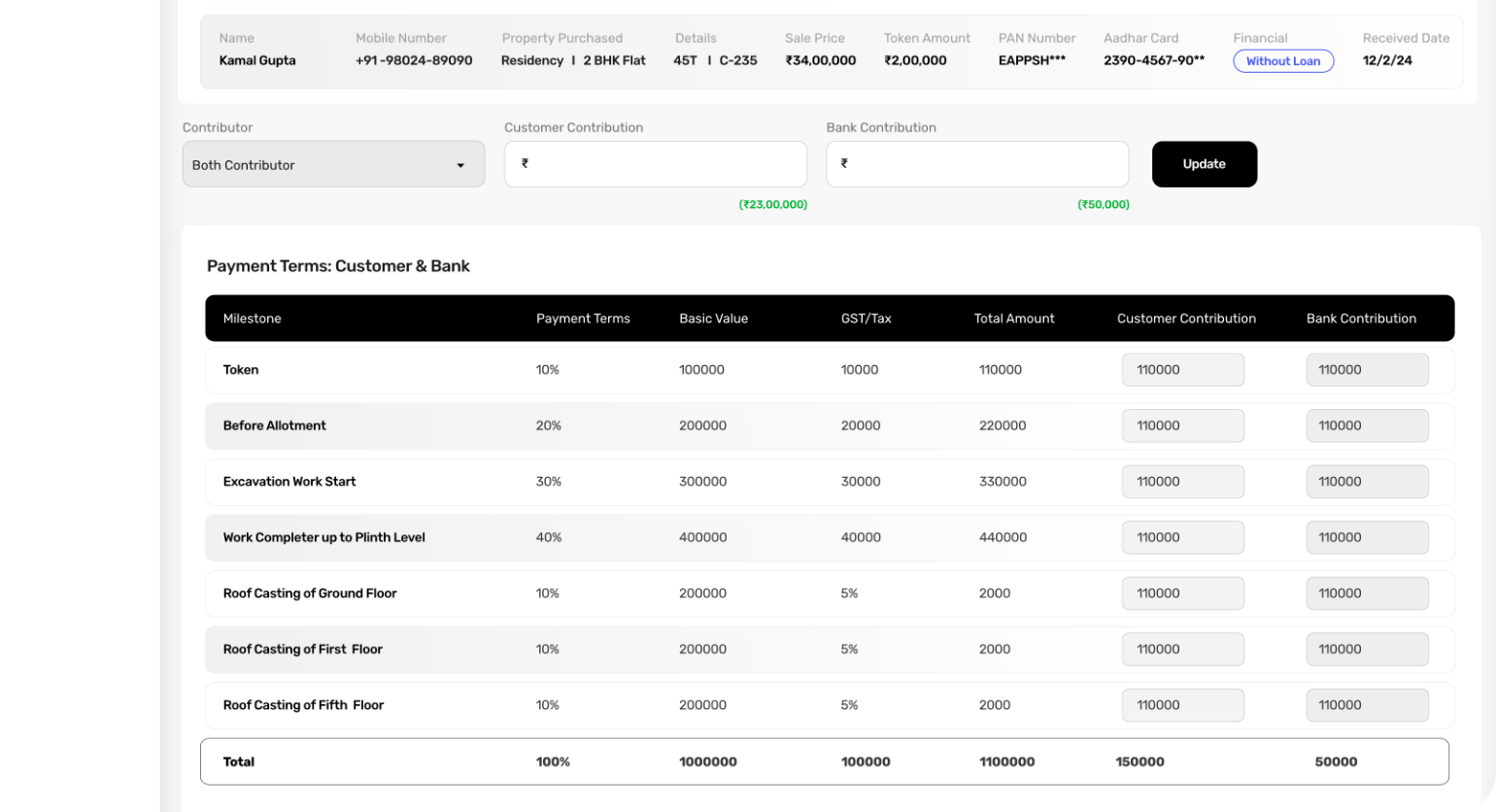
Task: Click the Kamal Gupta customer name
Action: point(257,60)
